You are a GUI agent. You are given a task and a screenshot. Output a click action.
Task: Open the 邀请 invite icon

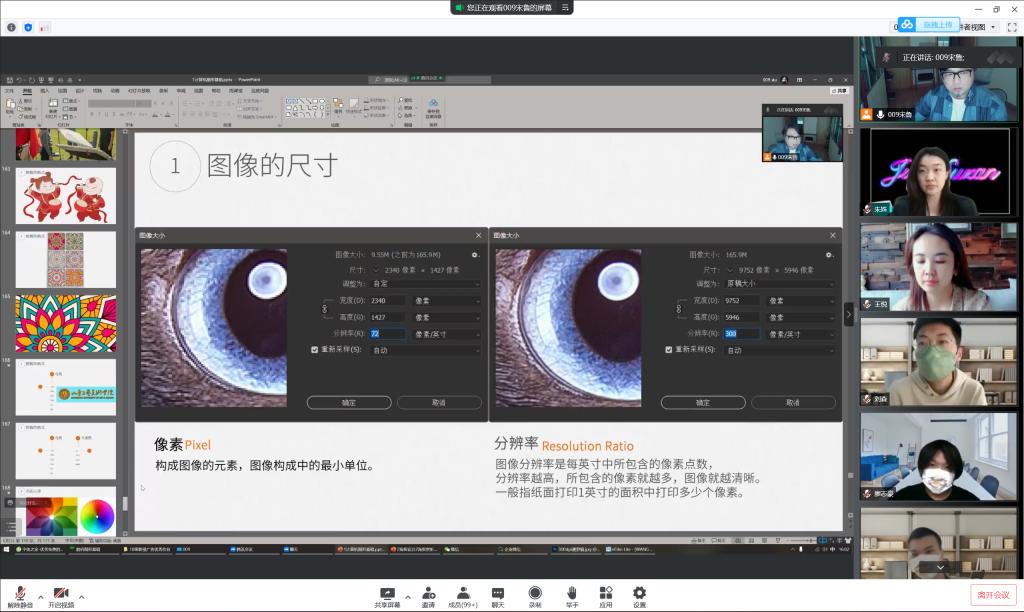pyautogui.click(x=428, y=592)
